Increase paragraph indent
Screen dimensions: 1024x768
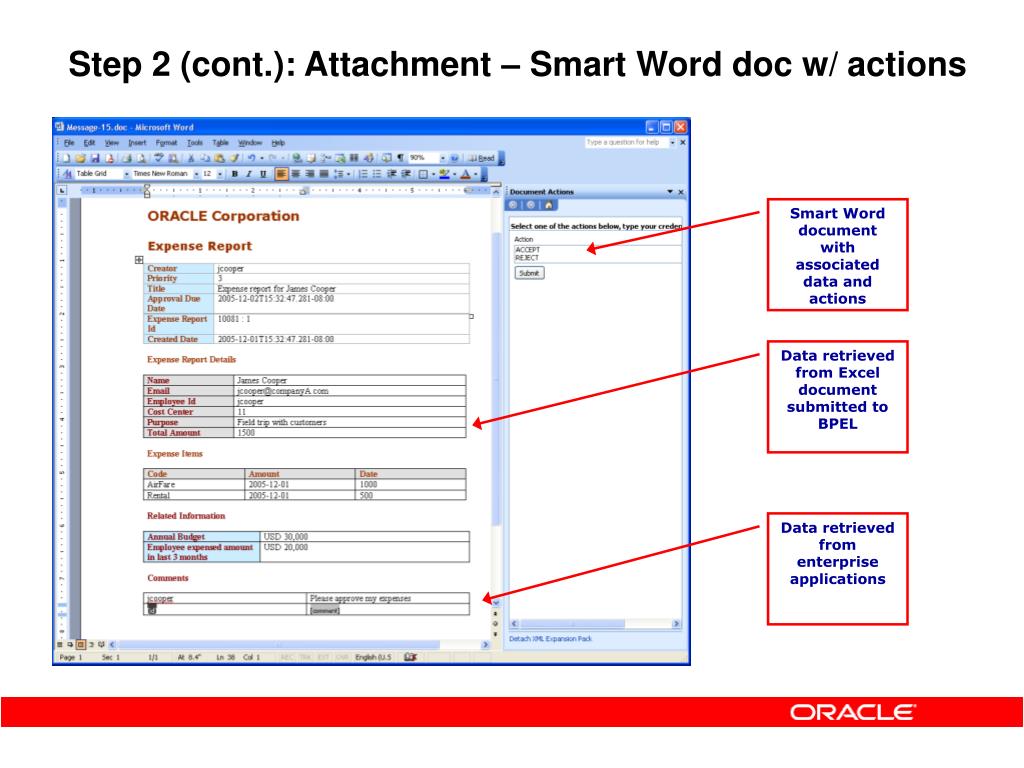(406, 174)
